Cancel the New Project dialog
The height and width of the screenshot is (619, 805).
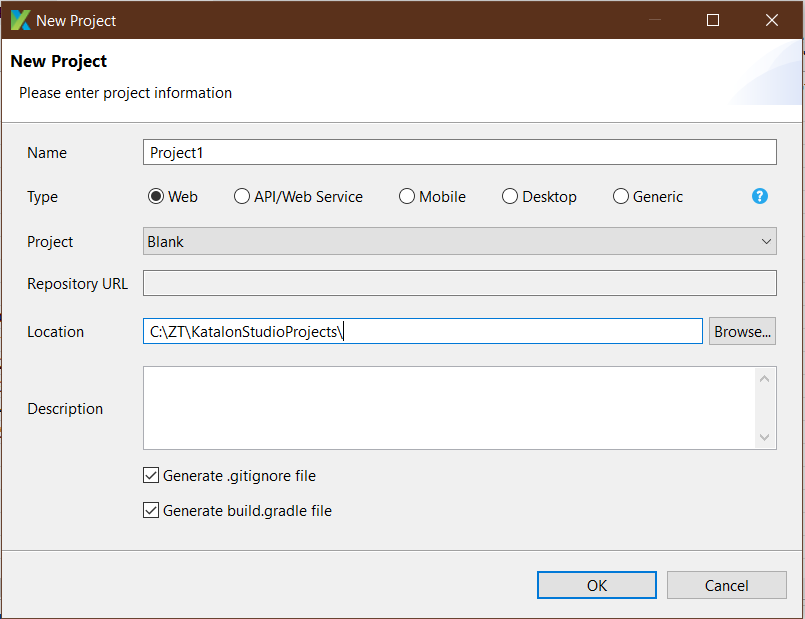[x=726, y=585]
